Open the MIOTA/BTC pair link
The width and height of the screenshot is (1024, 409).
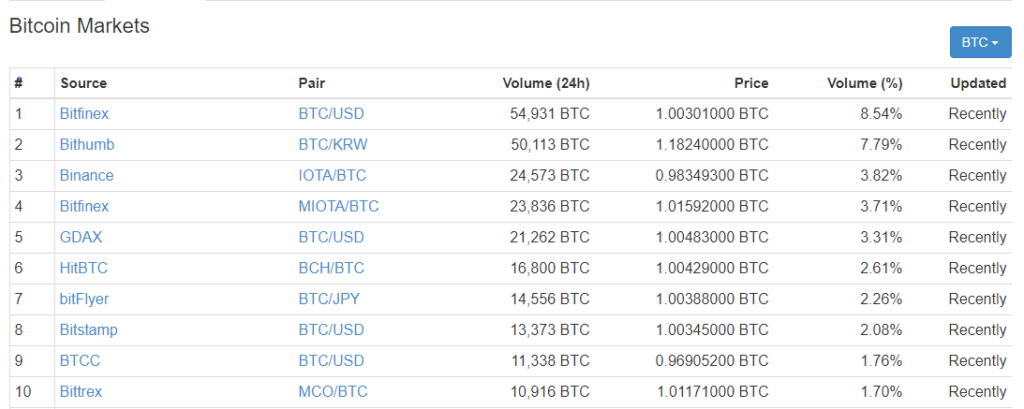click(x=338, y=206)
